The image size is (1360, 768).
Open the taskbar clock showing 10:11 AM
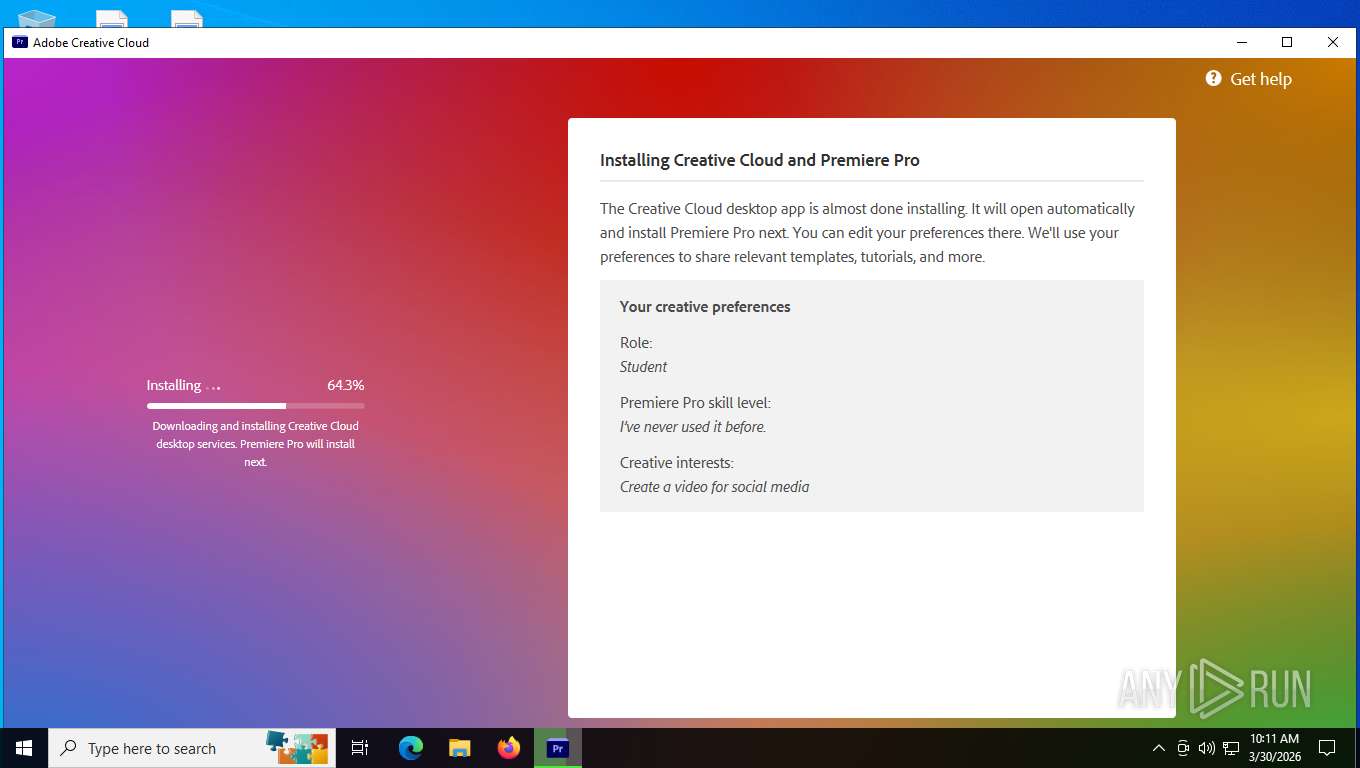click(x=1275, y=748)
